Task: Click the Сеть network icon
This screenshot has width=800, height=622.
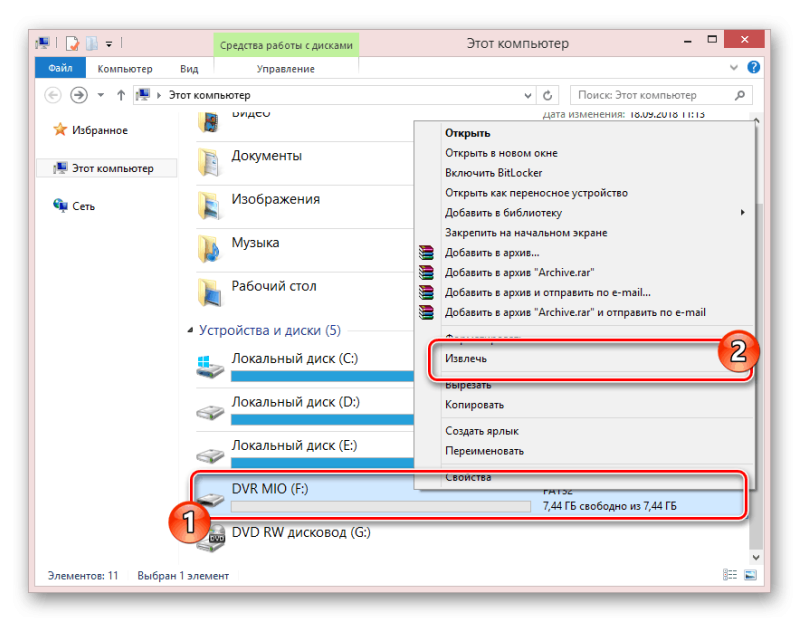Action: coord(60,206)
